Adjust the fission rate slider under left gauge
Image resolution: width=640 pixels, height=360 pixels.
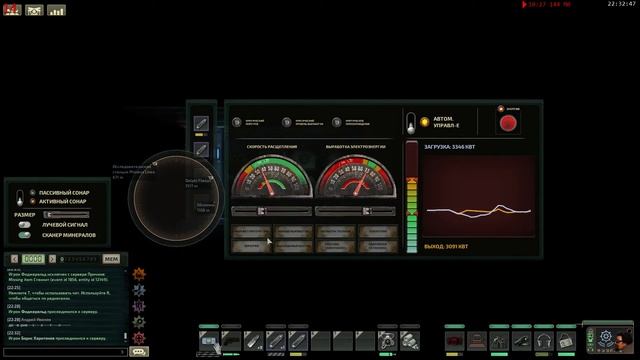(271, 211)
